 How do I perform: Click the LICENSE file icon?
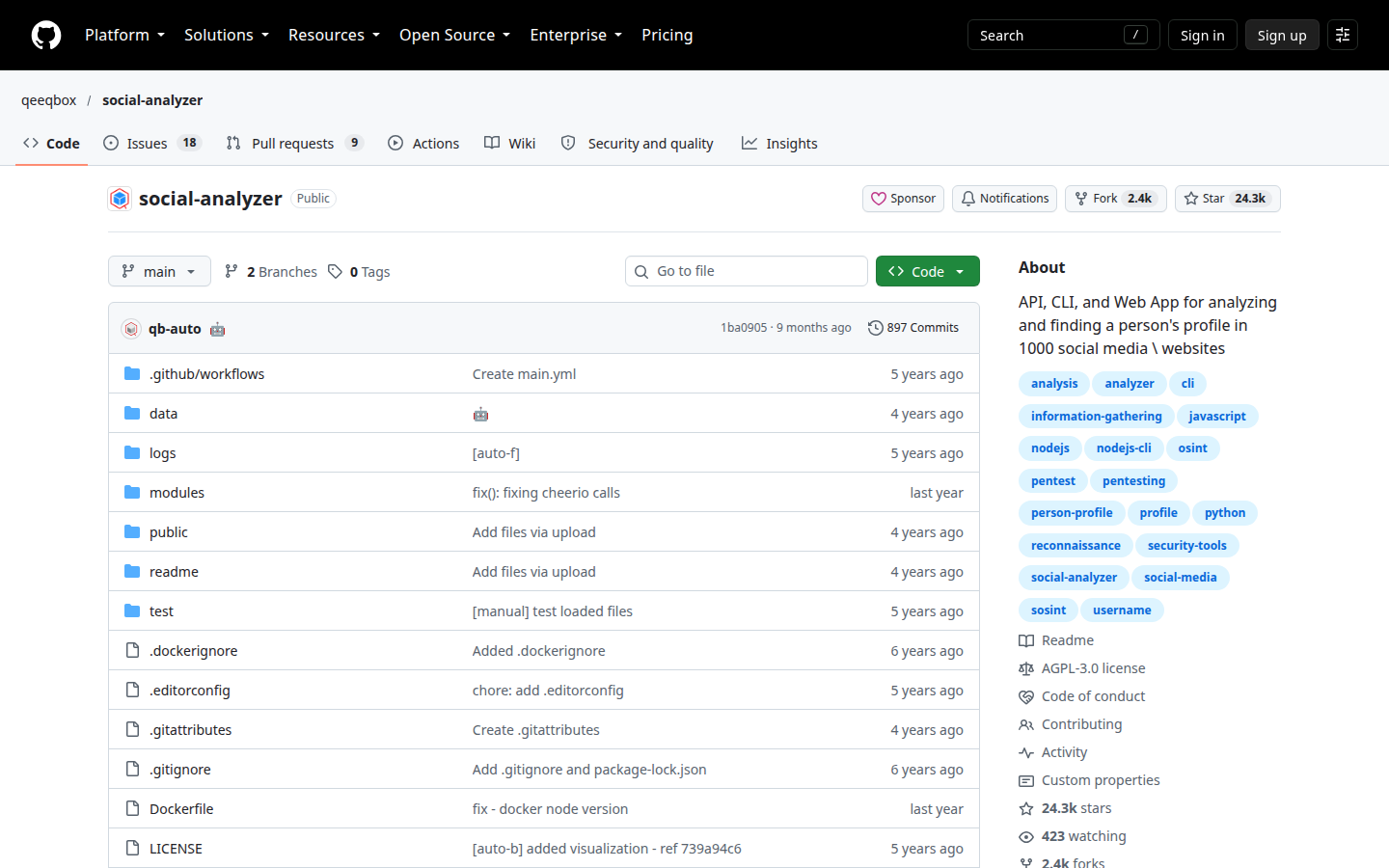click(132, 849)
